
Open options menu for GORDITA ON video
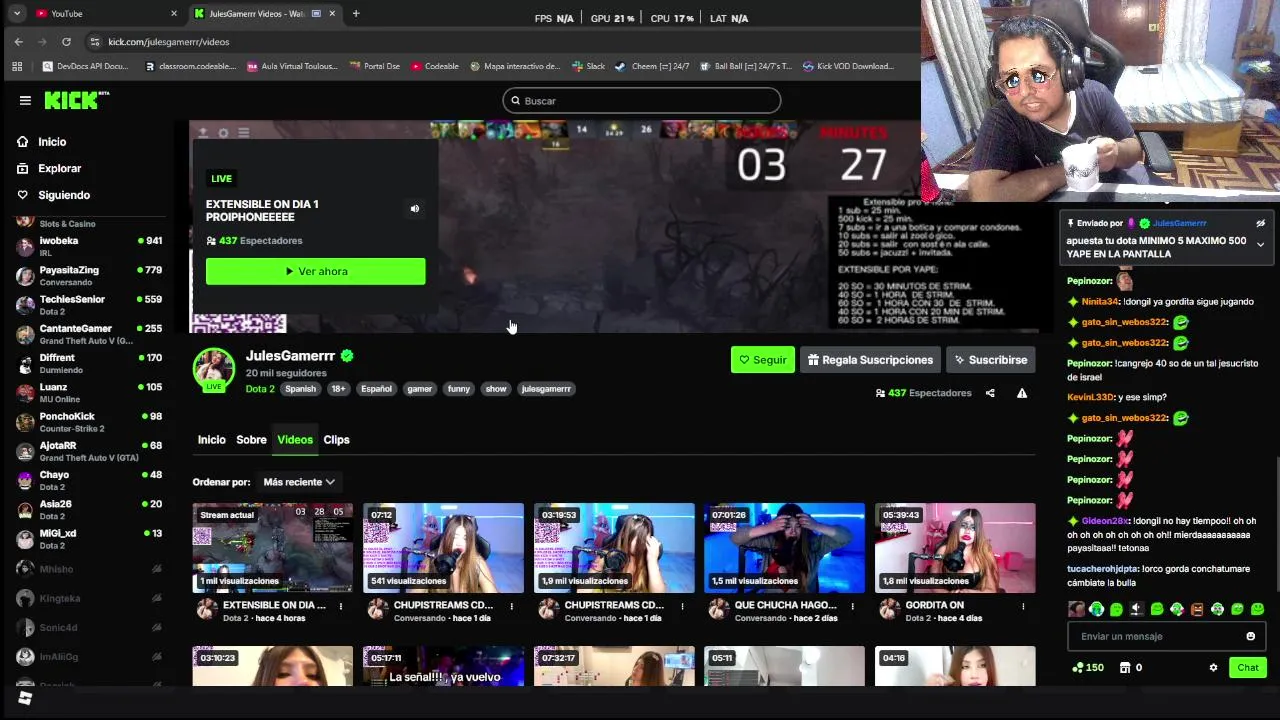(1024, 606)
